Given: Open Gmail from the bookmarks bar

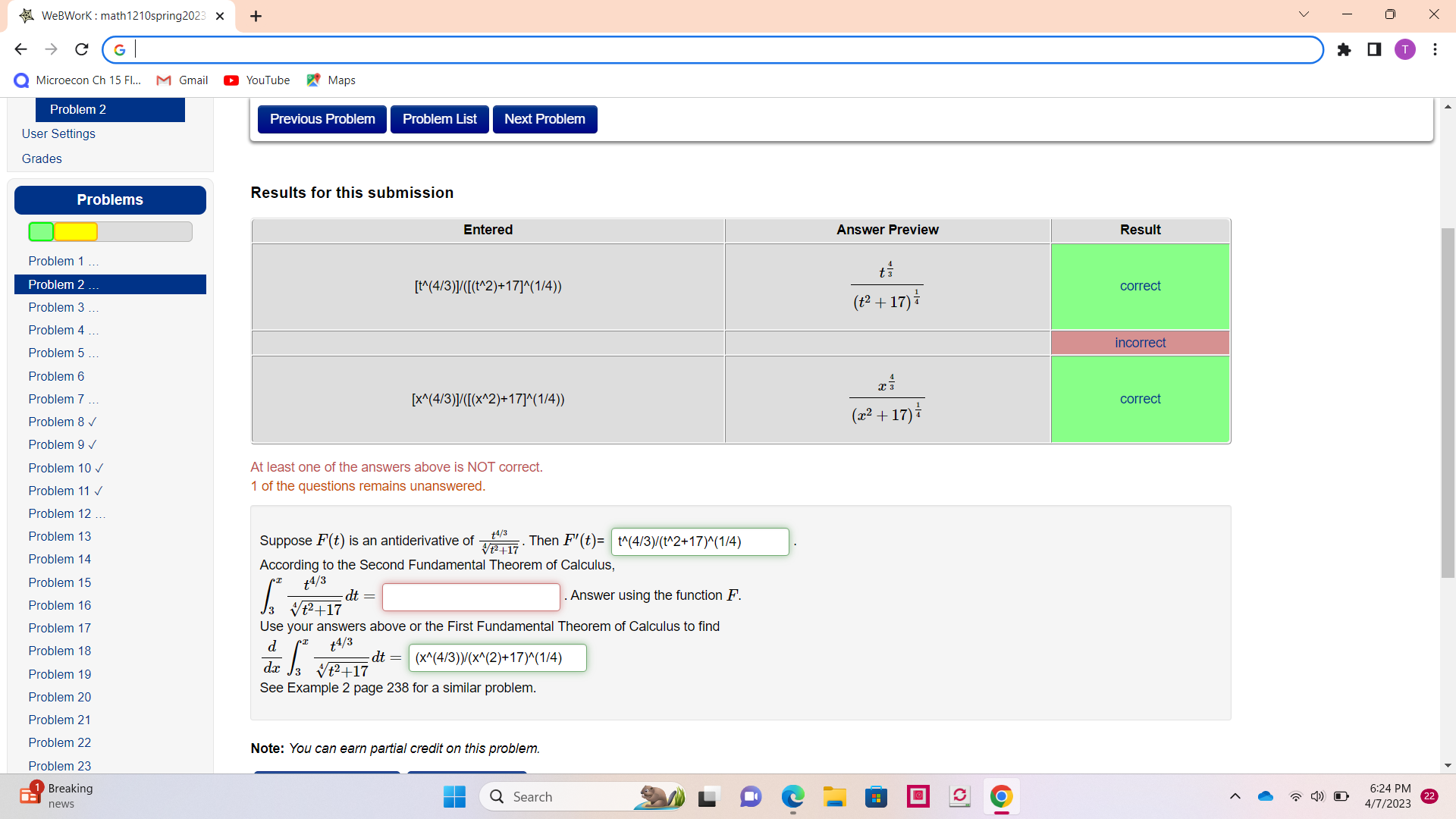Looking at the screenshot, I should tap(182, 80).
